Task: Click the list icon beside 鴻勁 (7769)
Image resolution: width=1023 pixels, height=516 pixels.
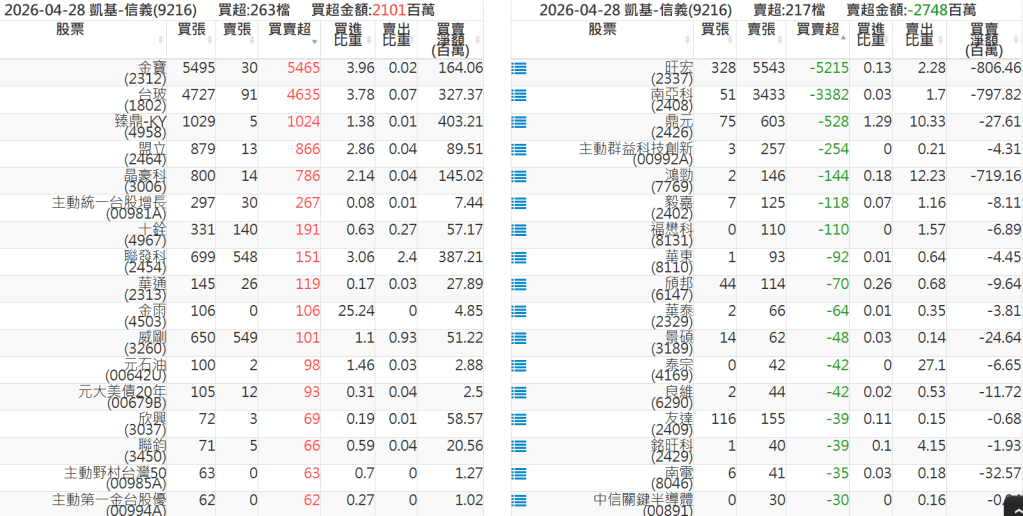Action: [x=518, y=177]
